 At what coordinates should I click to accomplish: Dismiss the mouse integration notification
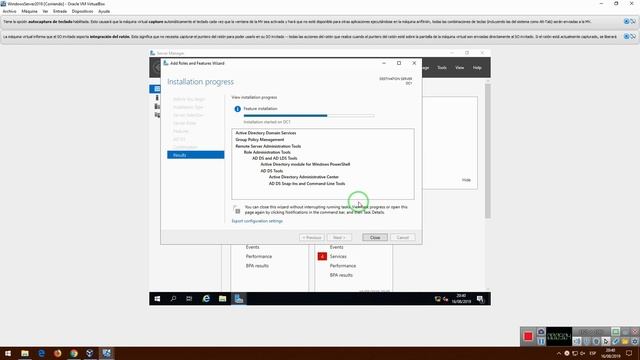[x=627, y=36]
